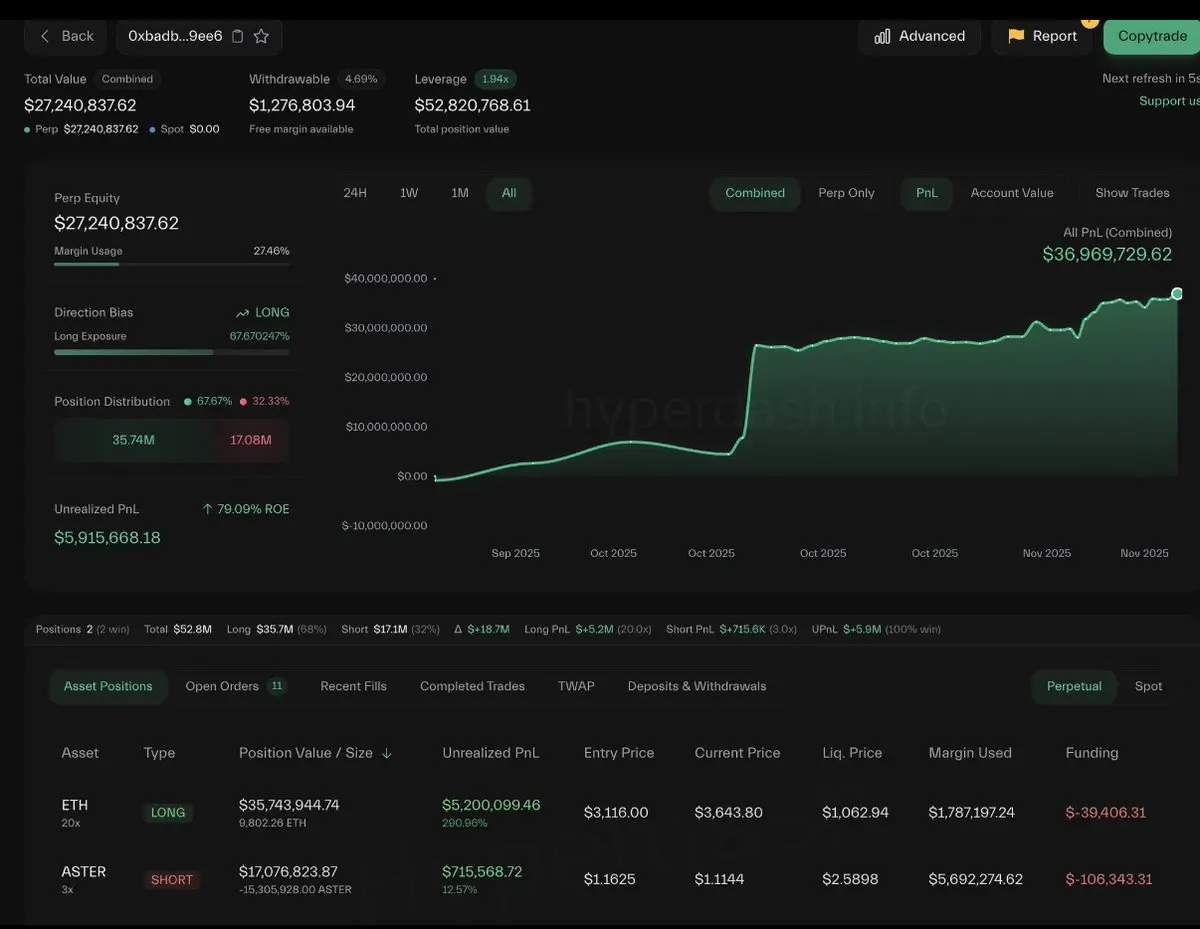1200x929 pixels.
Task: Click the LONG trend arrow icon
Action: point(242,313)
